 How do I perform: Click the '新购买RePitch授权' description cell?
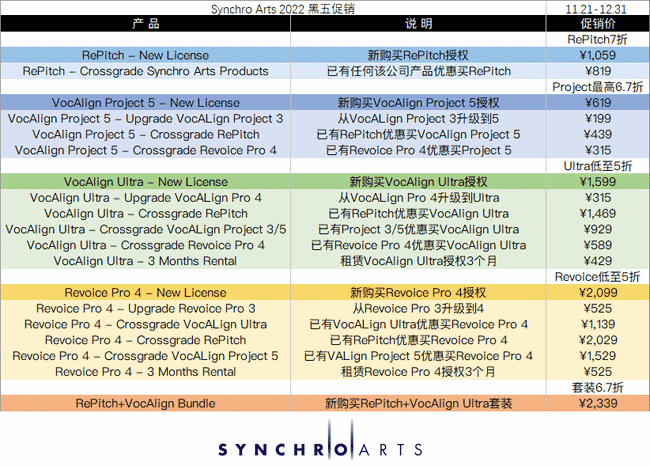click(x=418, y=55)
